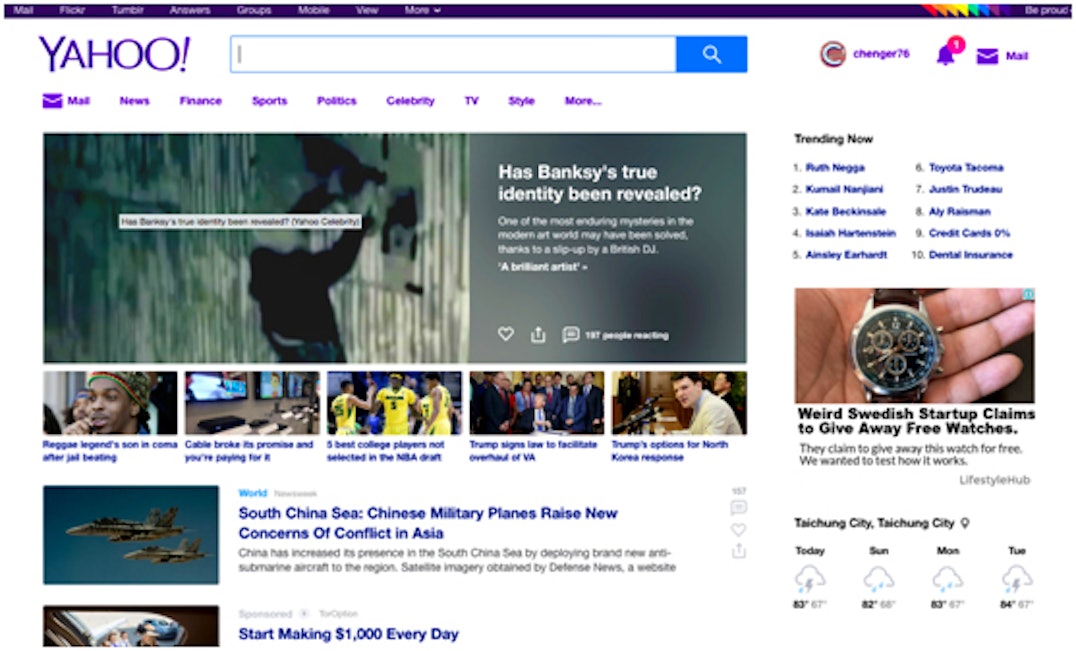Expand the More menu in top bar
Image resolution: width=1076 pixels, height=651 pixels.
pyautogui.click(x=422, y=10)
